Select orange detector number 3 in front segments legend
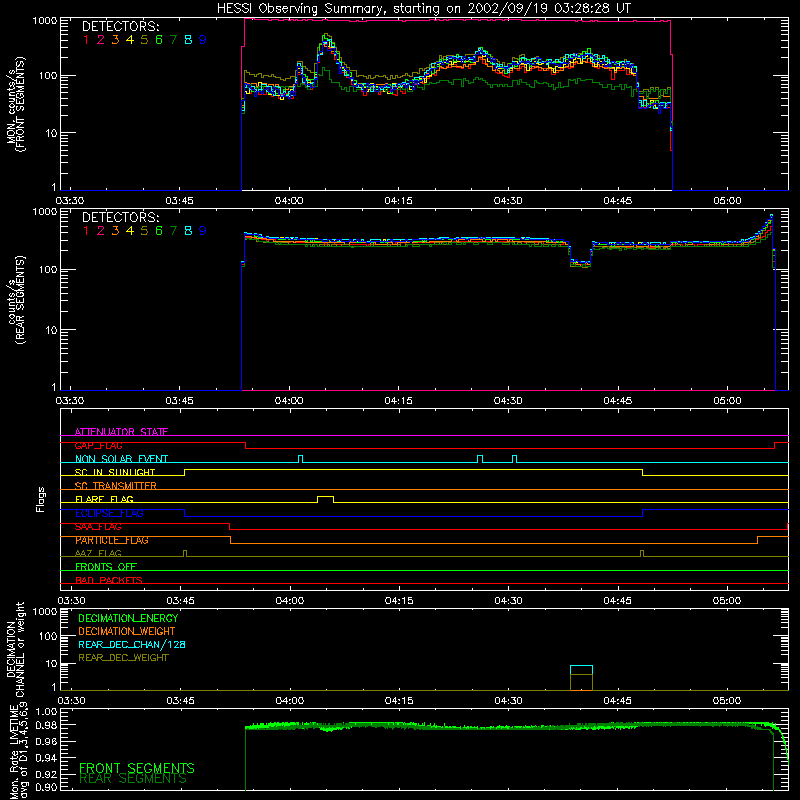Screen dimensions: 800x800 pos(115,40)
